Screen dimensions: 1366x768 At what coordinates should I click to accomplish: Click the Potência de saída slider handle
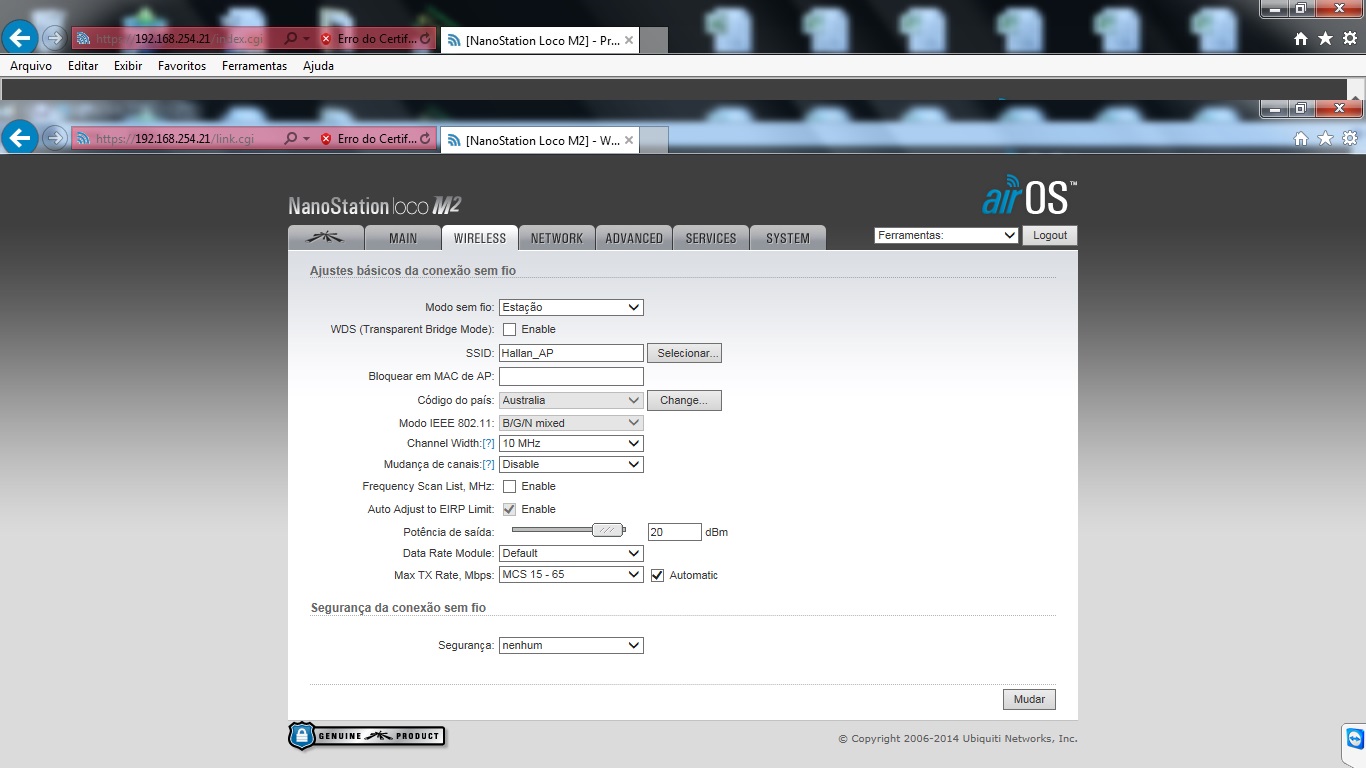click(x=607, y=530)
